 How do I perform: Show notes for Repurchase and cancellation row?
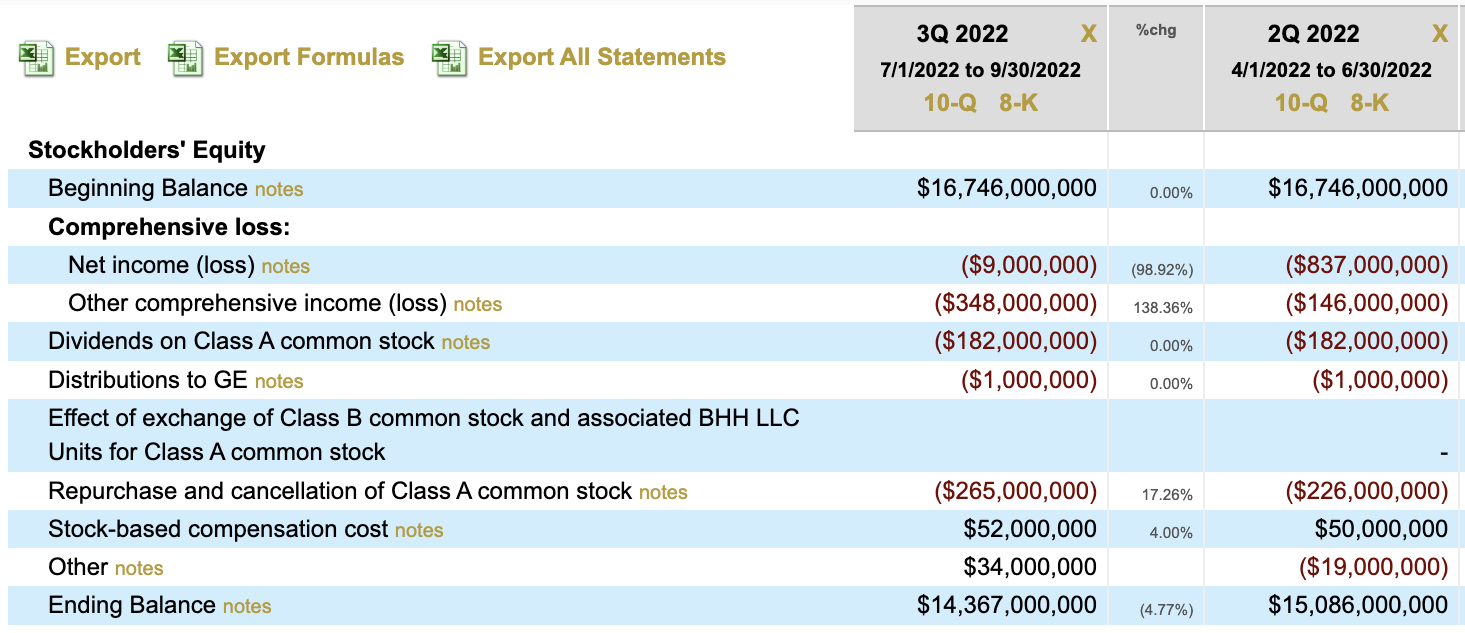point(663,492)
